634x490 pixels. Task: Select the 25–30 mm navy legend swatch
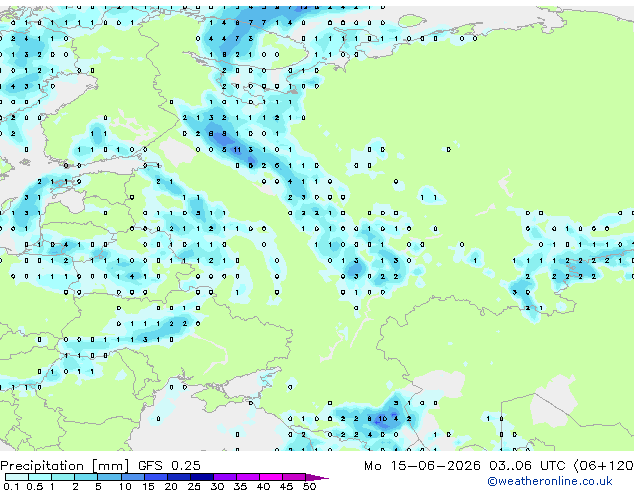point(201,477)
